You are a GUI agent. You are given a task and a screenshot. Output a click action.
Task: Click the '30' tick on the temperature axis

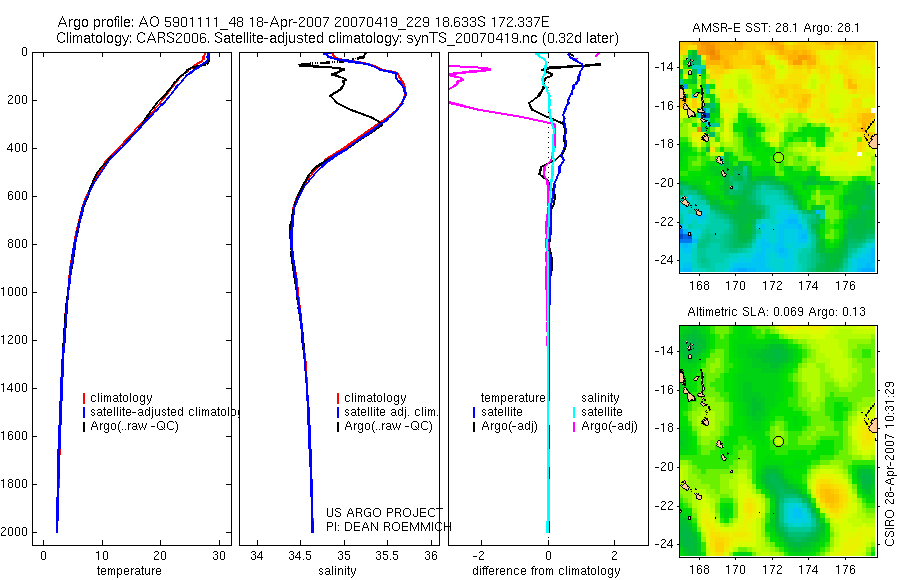pyautogui.click(x=219, y=555)
